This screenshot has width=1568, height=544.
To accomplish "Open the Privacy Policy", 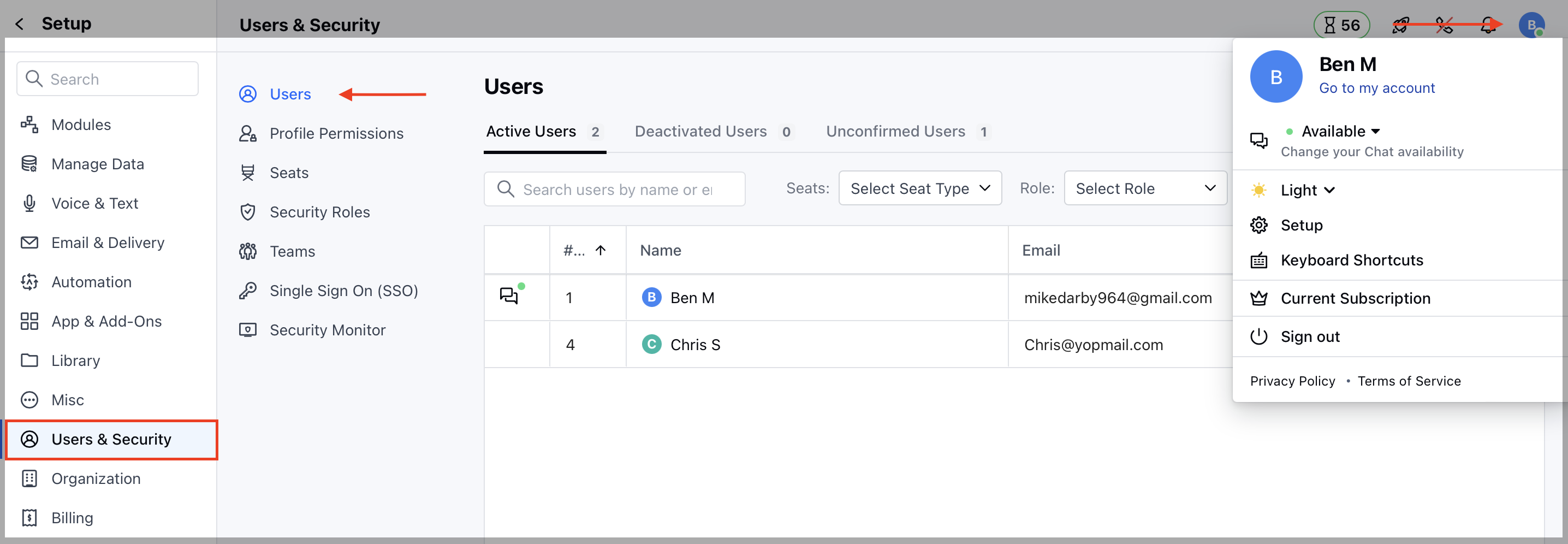I will (x=1292, y=381).
